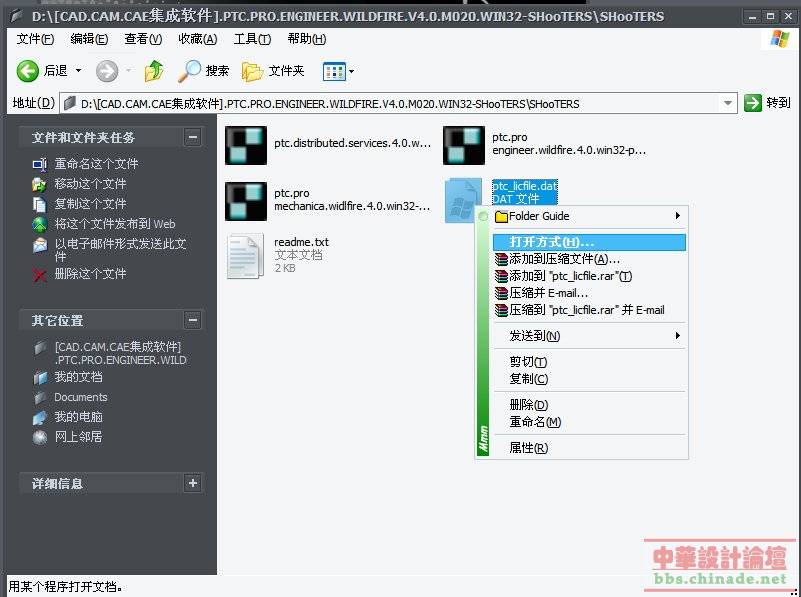Click the 复制这个文件 task link
Image resolution: width=801 pixels, height=597 pixels.
90,204
